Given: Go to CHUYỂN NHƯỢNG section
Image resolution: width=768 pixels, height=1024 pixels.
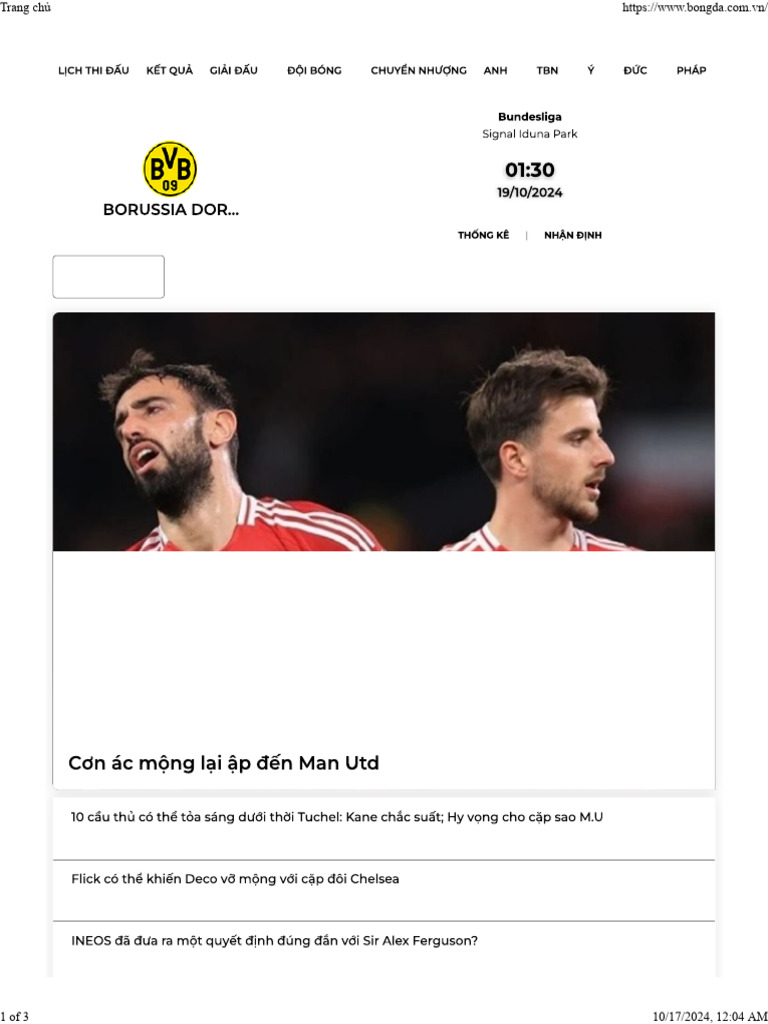Looking at the screenshot, I should click(419, 71).
